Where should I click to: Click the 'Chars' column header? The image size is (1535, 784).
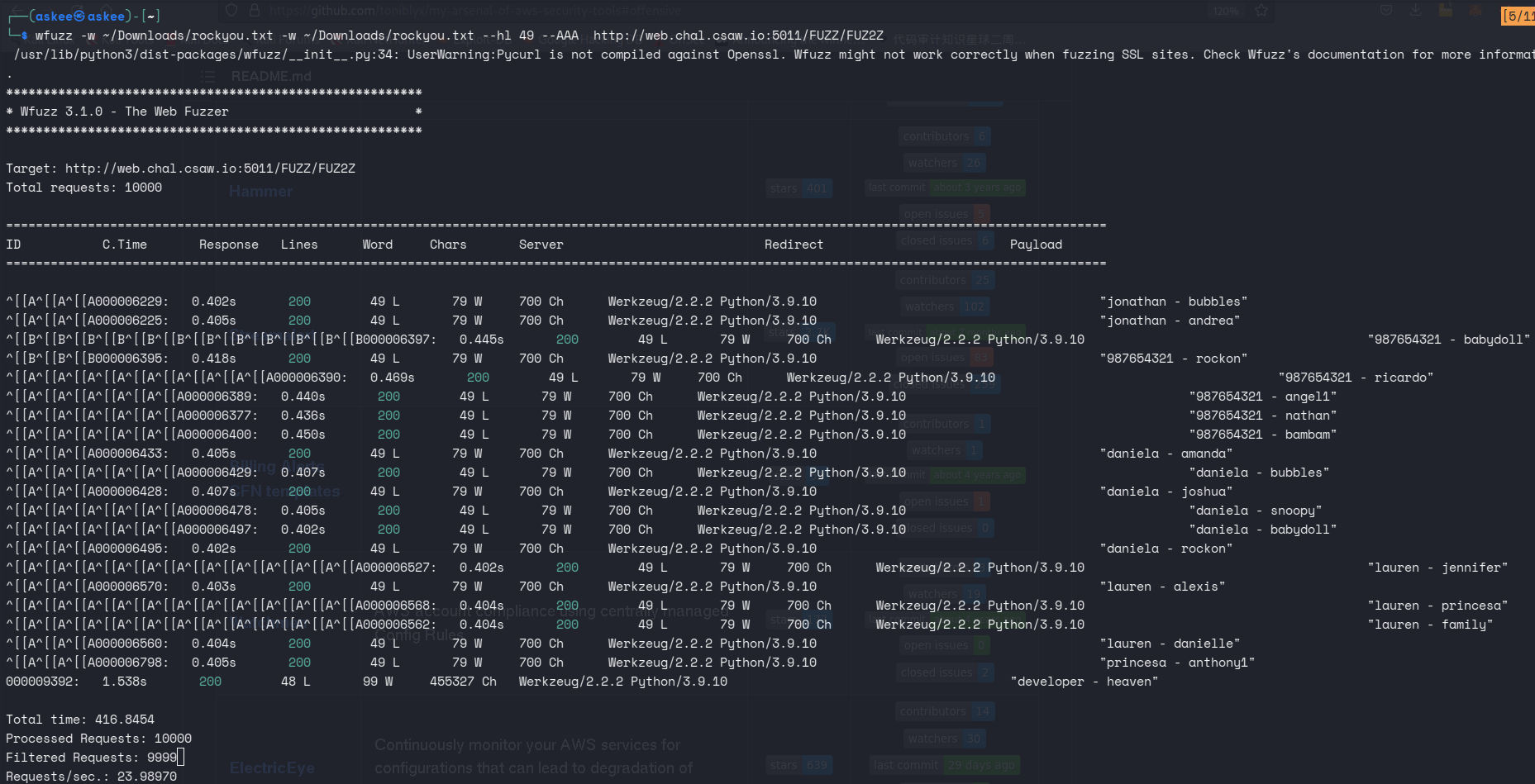pos(448,245)
